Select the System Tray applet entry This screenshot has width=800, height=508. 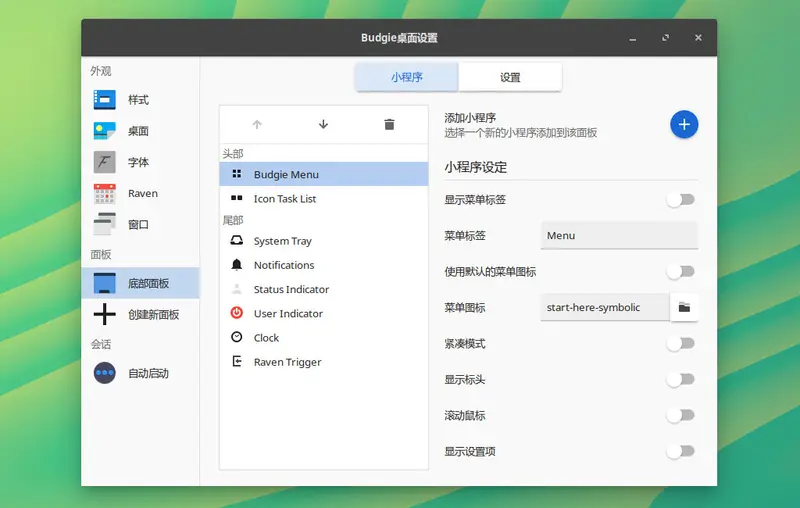click(283, 241)
